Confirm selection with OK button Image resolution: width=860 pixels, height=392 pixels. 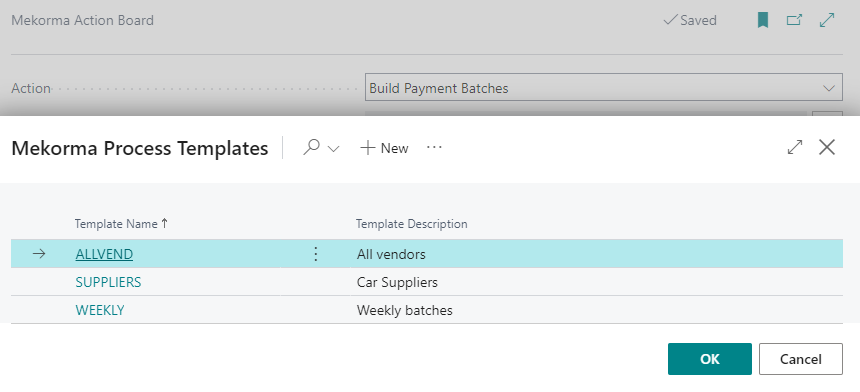710,359
